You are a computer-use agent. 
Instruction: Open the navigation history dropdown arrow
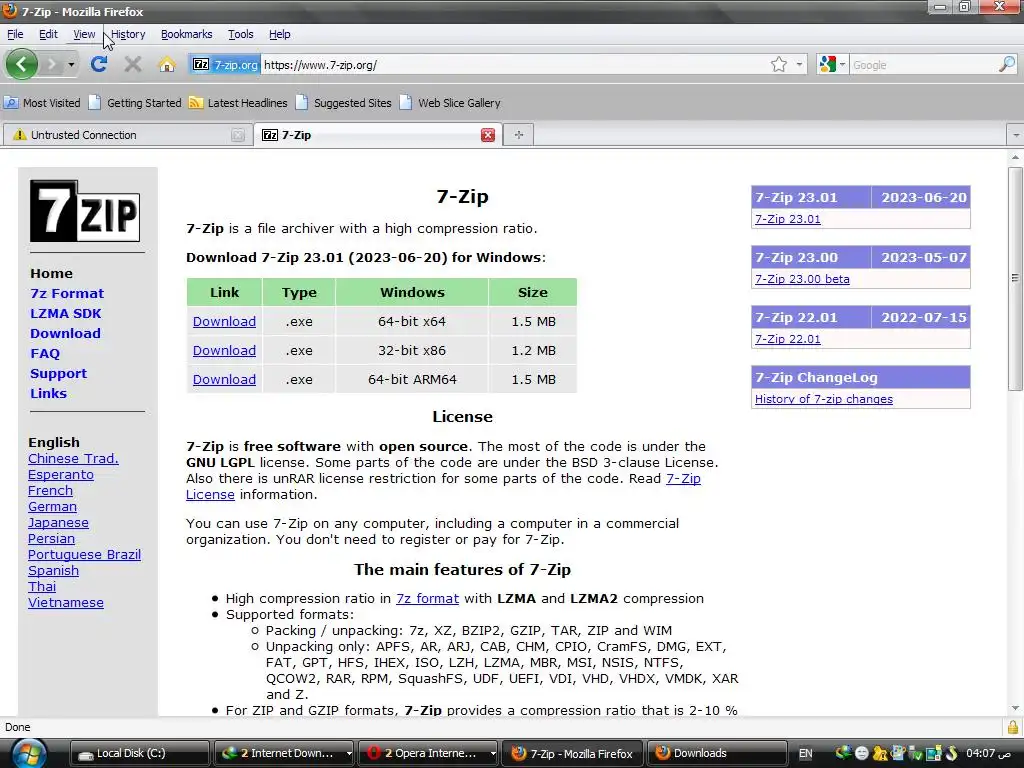point(71,65)
